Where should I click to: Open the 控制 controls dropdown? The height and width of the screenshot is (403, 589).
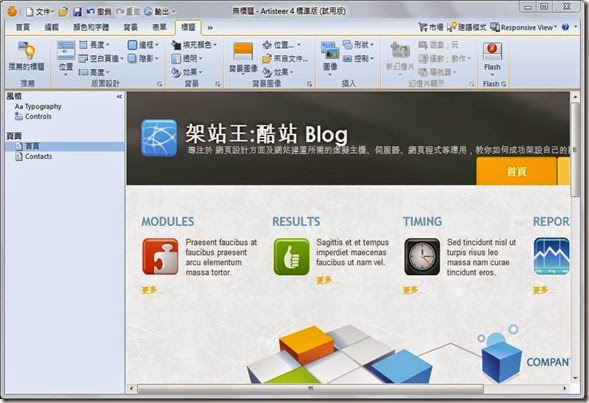[x=358, y=59]
